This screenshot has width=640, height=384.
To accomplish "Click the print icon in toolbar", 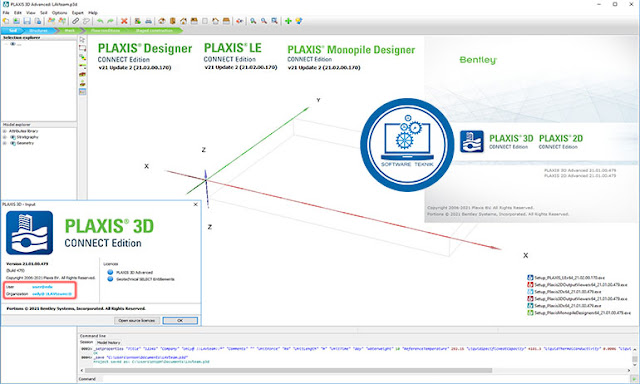I will pyautogui.click(x=149, y=21).
